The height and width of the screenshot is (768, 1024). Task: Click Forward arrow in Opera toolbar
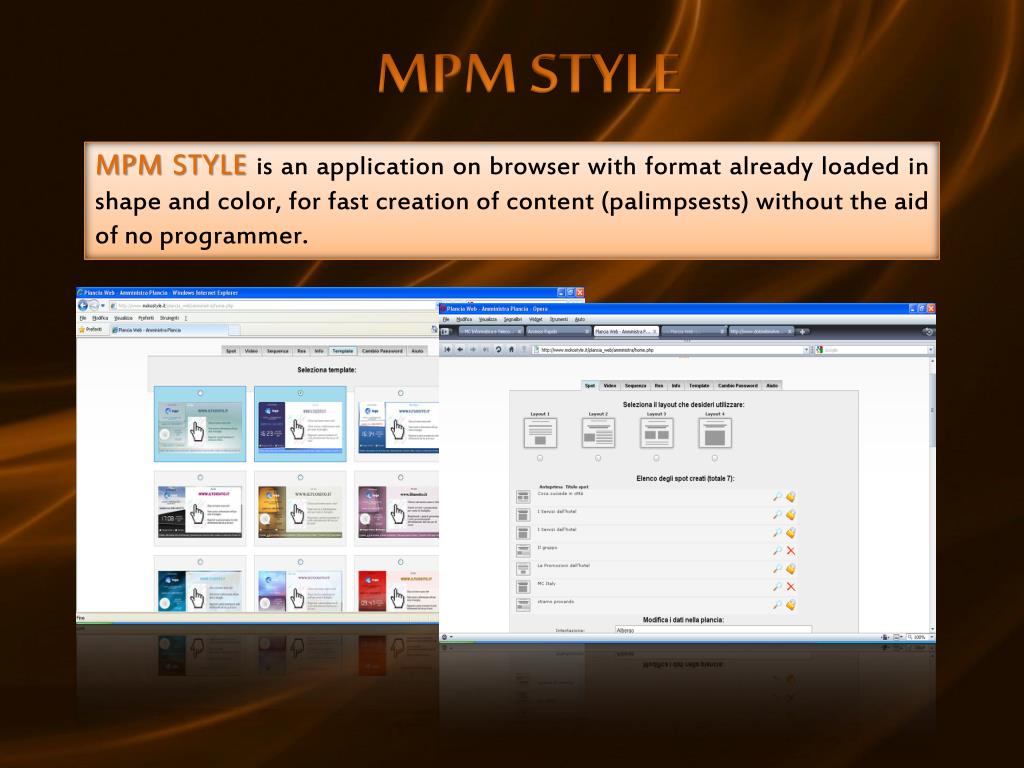(x=473, y=349)
